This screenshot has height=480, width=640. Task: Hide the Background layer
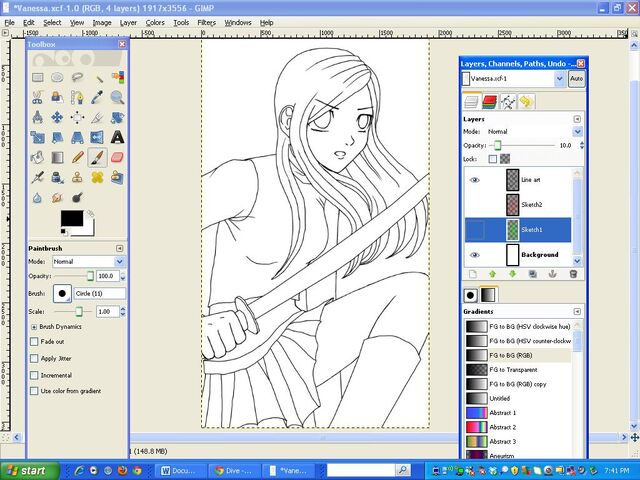474,255
